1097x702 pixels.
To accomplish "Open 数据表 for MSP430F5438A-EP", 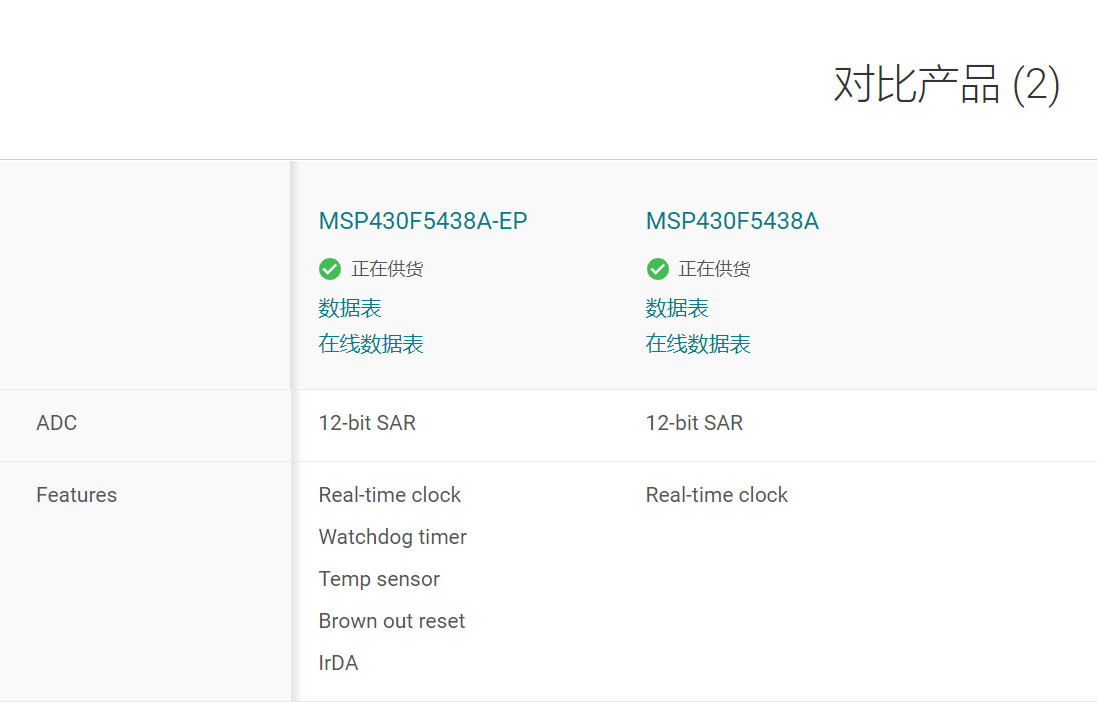I will click(350, 308).
